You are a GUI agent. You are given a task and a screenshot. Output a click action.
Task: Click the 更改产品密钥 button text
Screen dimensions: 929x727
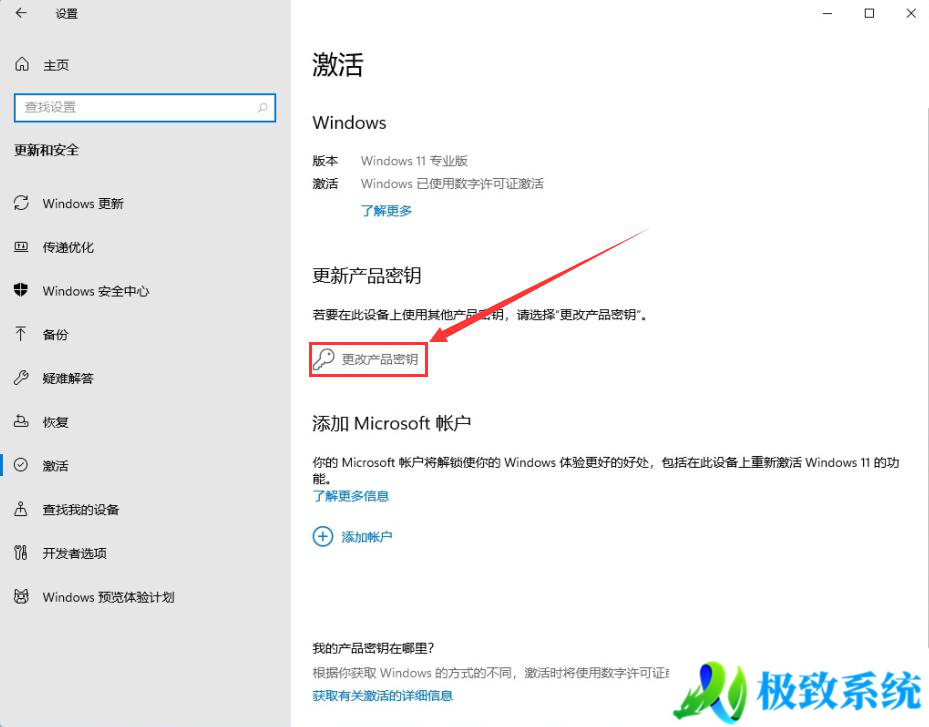tap(380, 359)
